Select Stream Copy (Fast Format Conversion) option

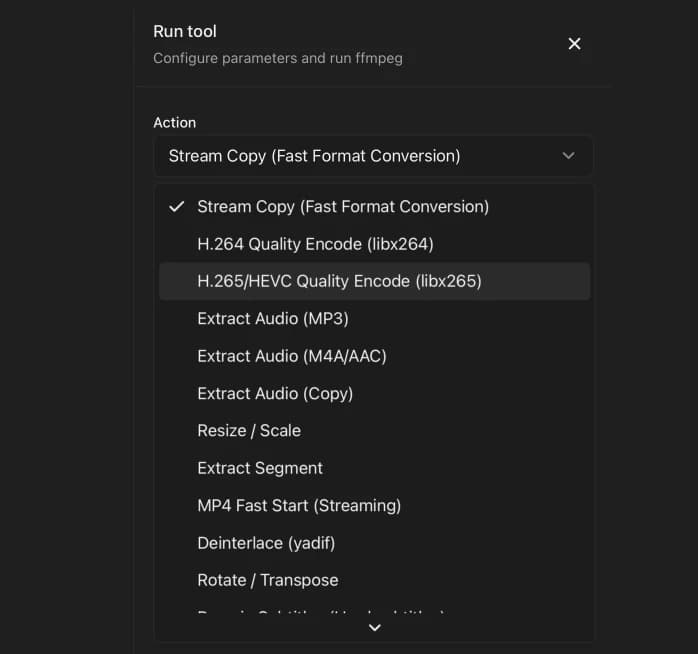point(343,207)
